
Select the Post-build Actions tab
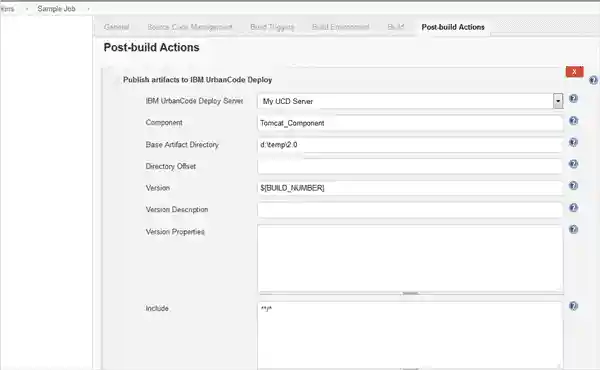[453, 27]
